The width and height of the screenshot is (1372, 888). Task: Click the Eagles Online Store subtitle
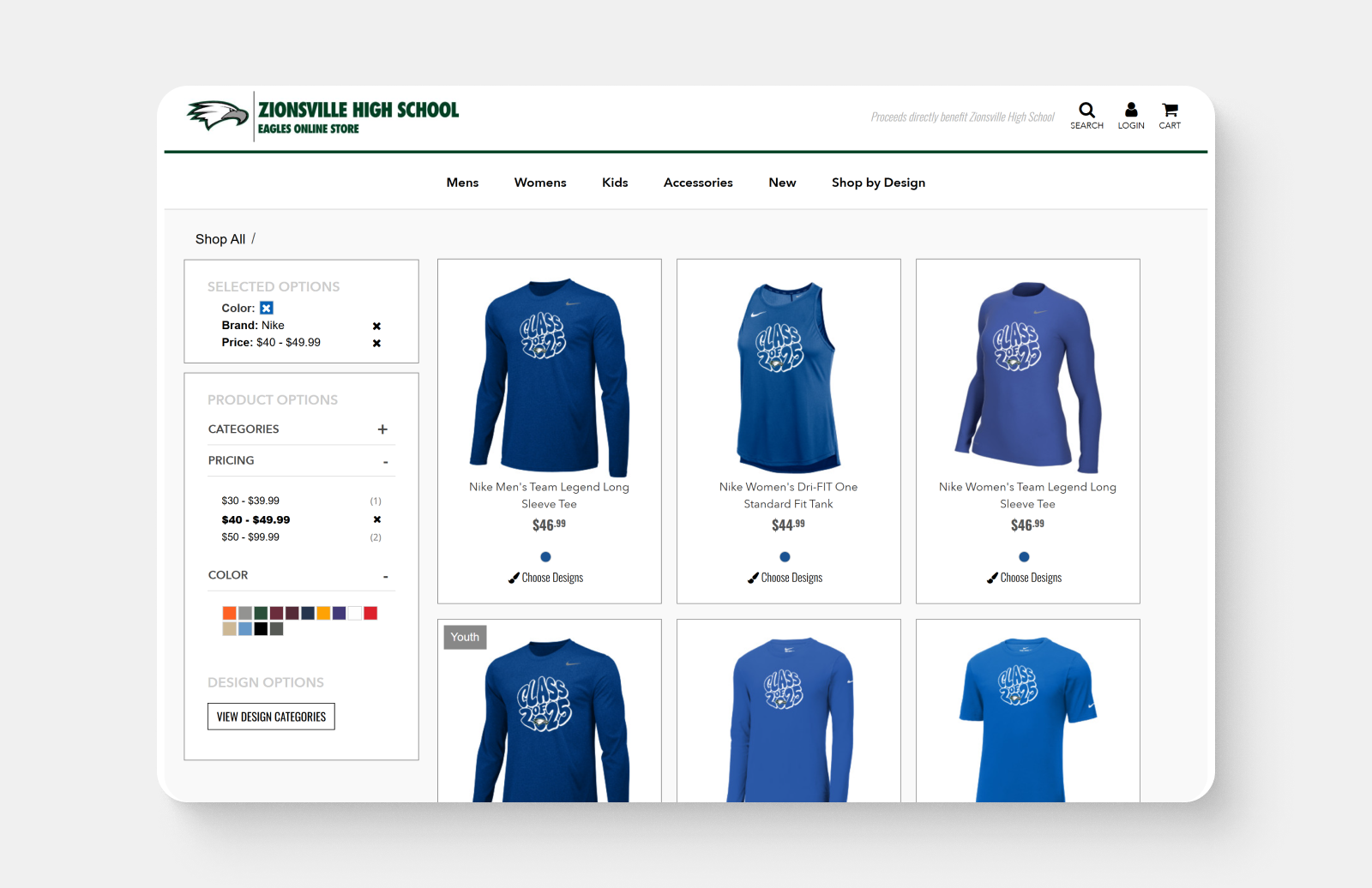pyautogui.click(x=309, y=129)
